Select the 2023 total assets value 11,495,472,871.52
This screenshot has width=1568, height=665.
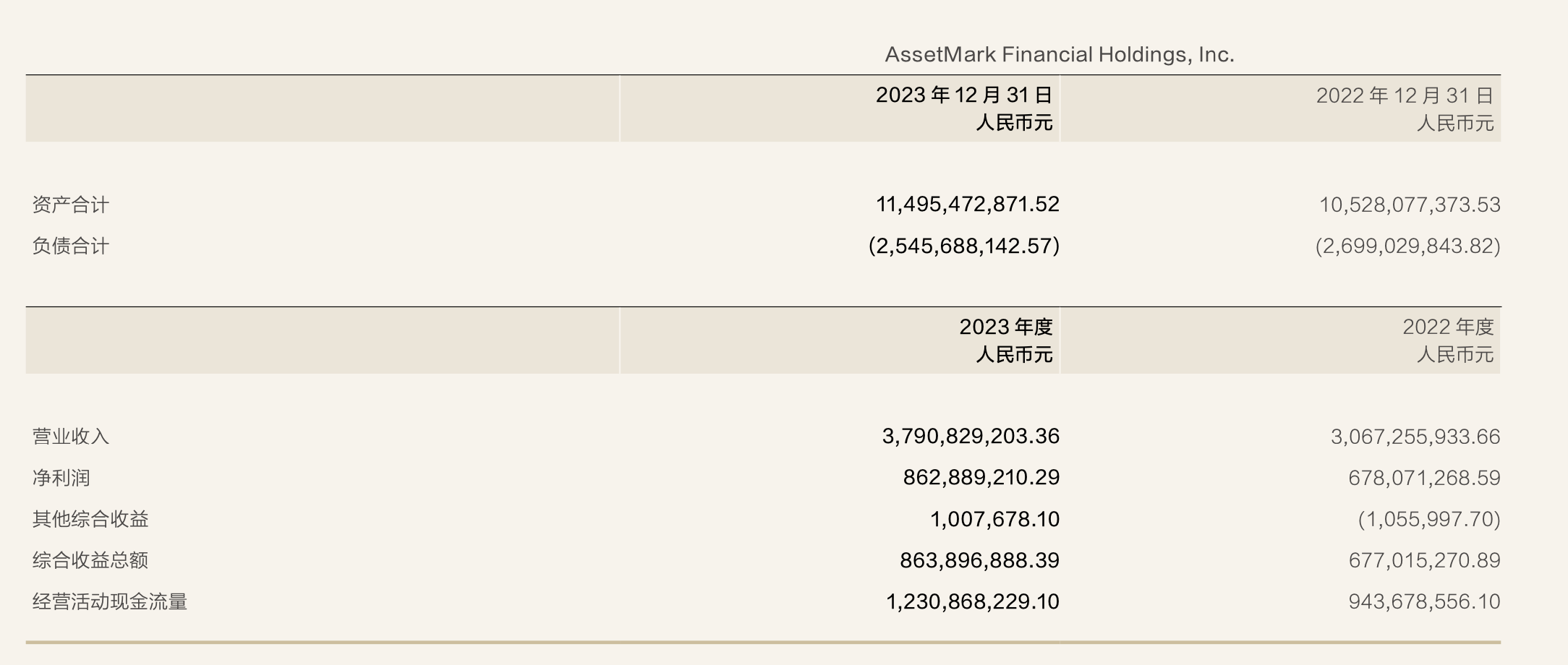(x=967, y=205)
